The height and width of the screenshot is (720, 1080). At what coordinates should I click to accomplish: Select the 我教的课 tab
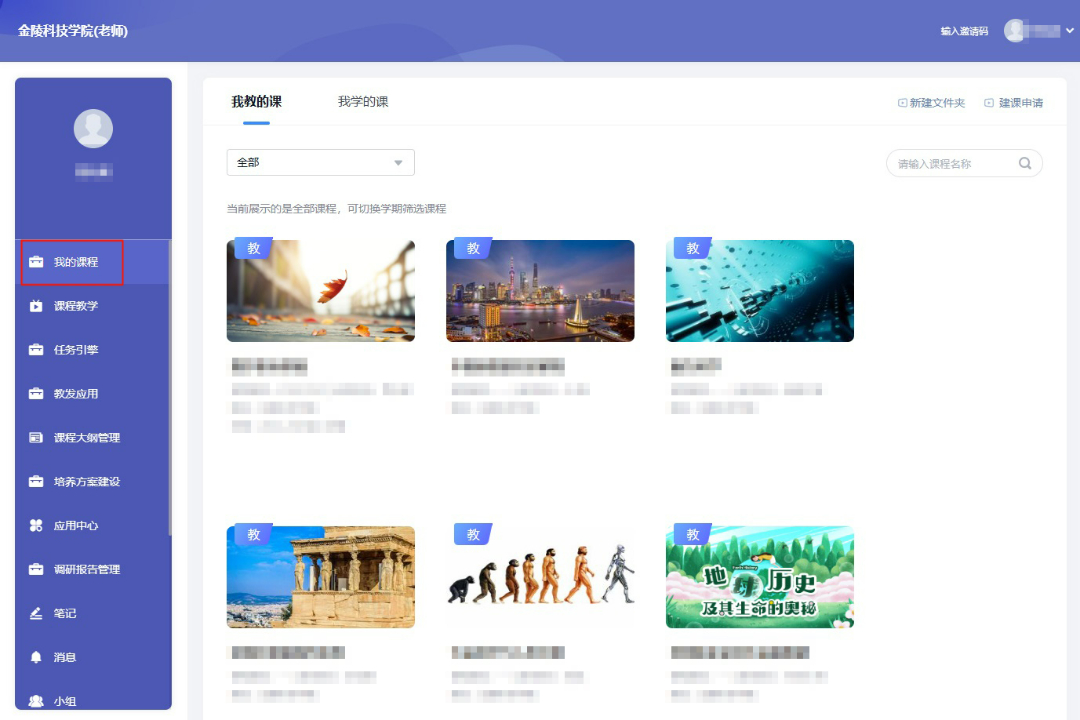256,102
